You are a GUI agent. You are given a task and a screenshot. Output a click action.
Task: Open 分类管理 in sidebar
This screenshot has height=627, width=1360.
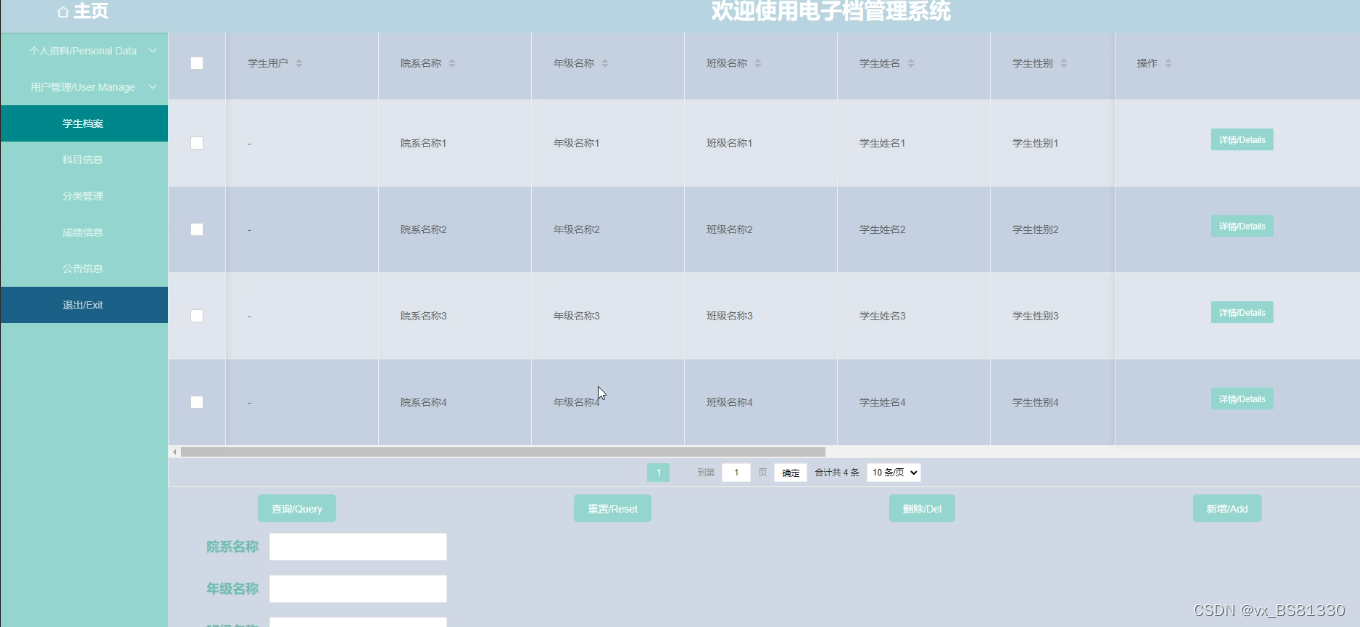pos(84,196)
